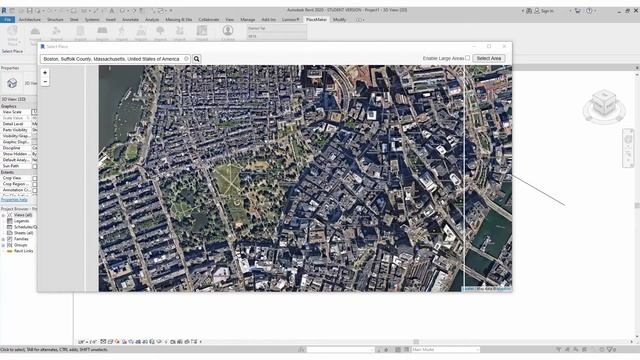
Task: Click the selection filter icon in status bar
Action: 611,350
